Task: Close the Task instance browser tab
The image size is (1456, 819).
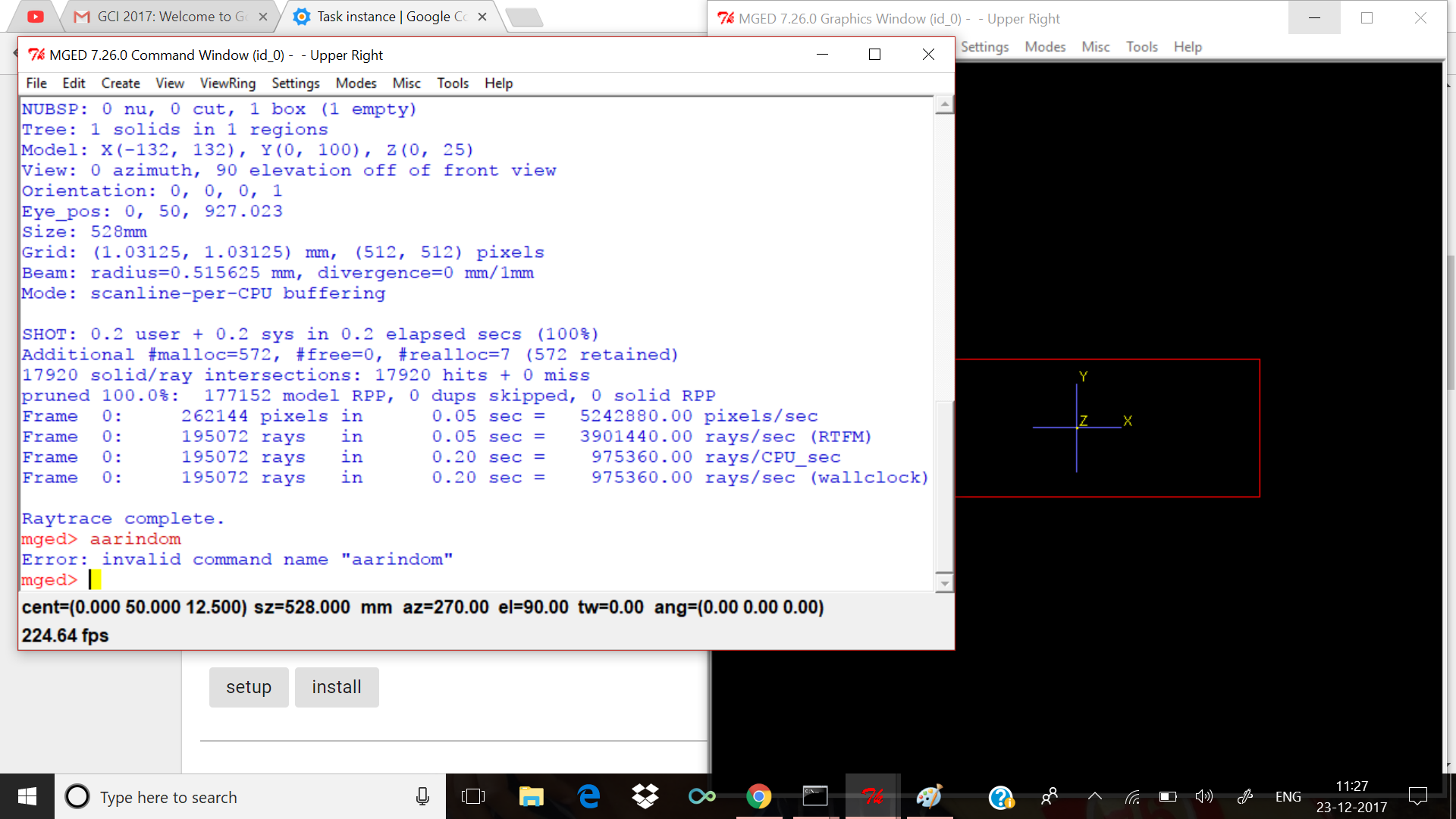Action: tap(482, 17)
